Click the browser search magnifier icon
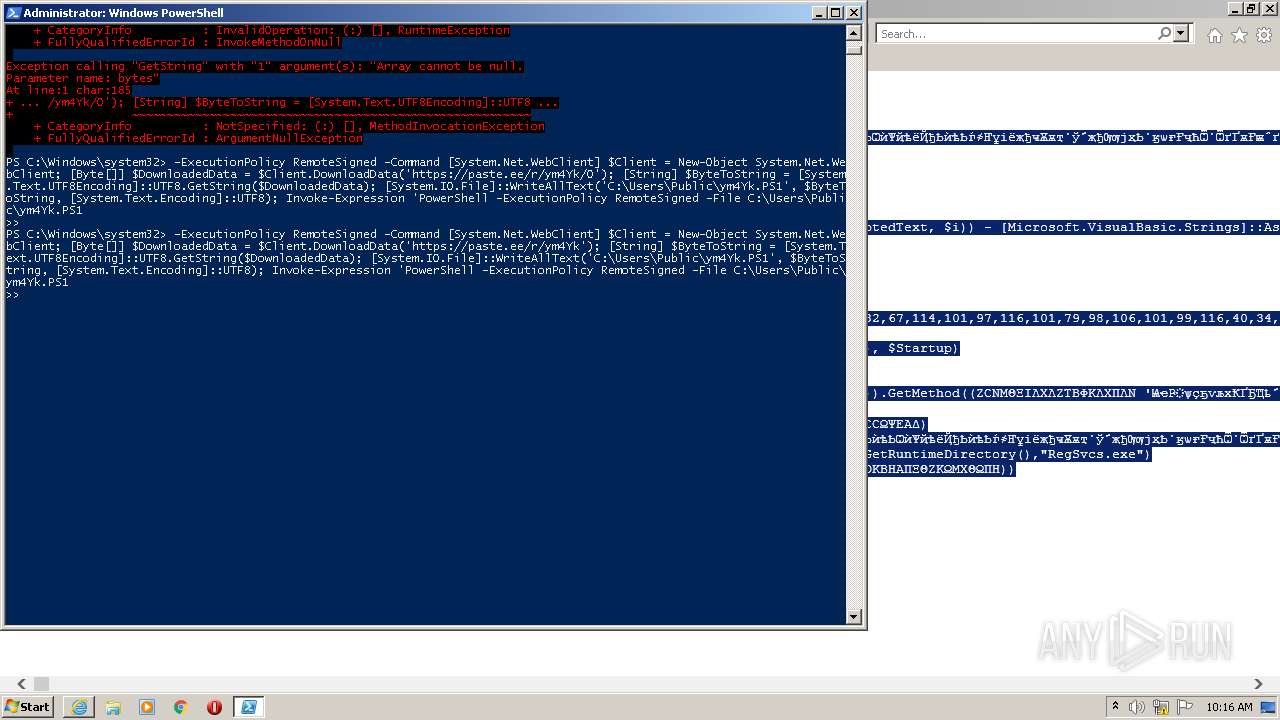The width and height of the screenshot is (1280, 720). [x=1164, y=34]
